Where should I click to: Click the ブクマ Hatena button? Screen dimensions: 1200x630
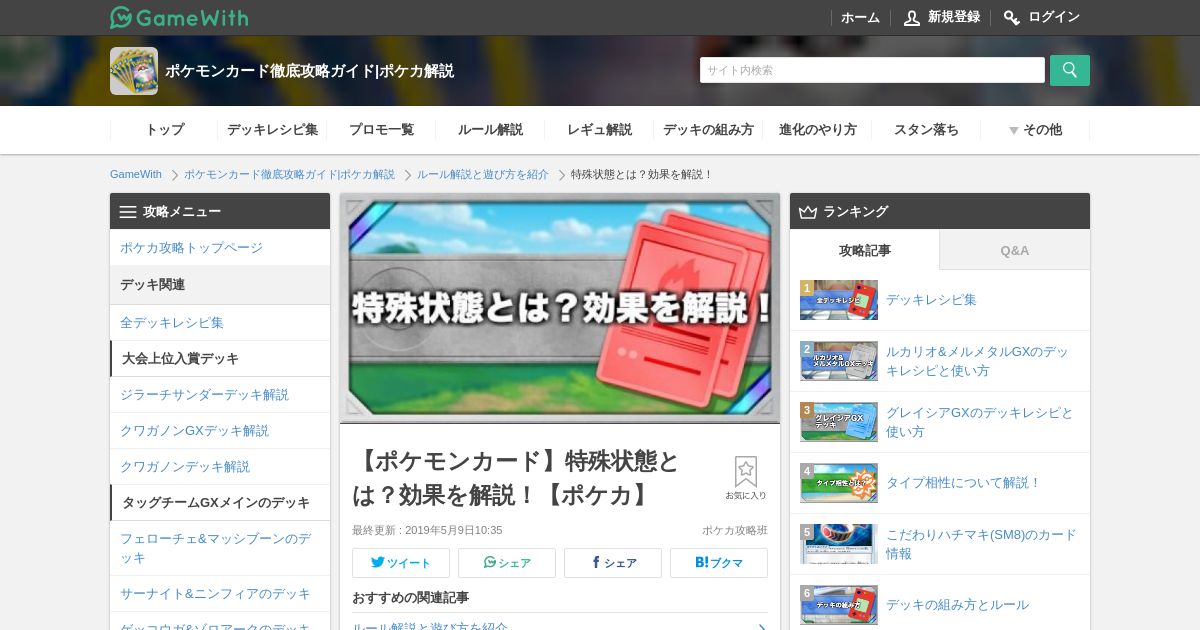click(x=719, y=562)
